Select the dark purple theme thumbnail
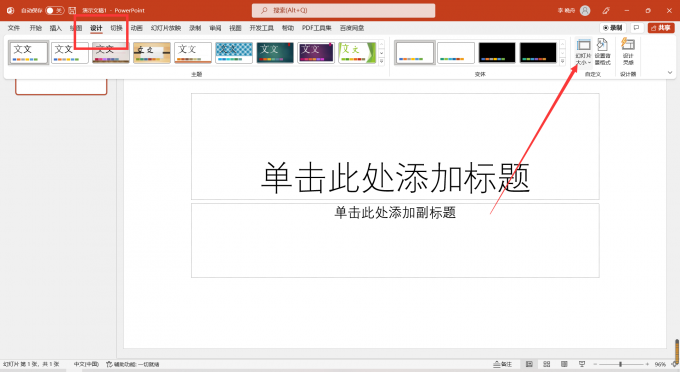Viewport: 680px width, 372px height. click(x=316, y=52)
